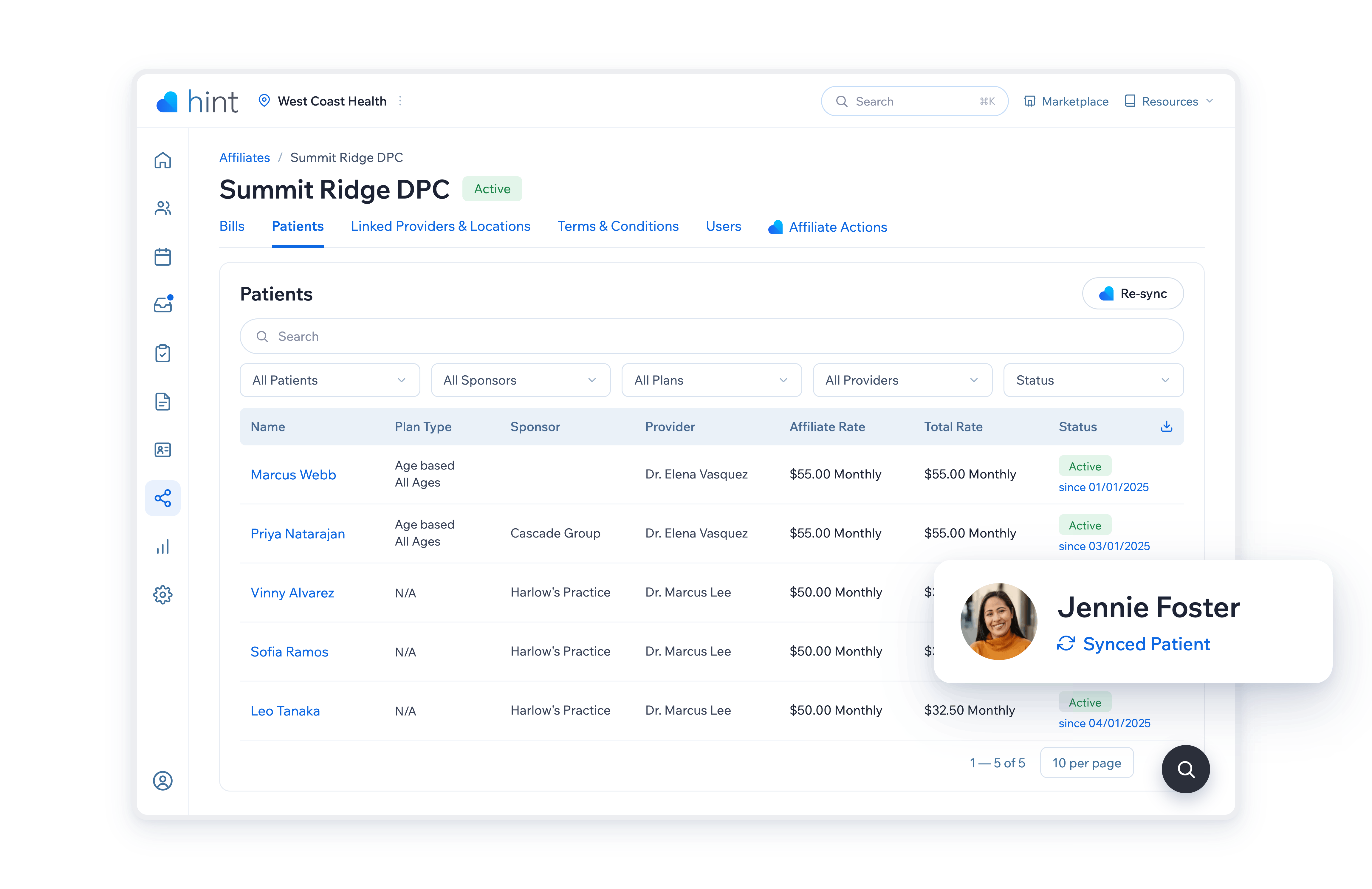The image size is (1372, 889).
Task: Select the Affiliates share icon in sidebar
Action: [162, 498]
